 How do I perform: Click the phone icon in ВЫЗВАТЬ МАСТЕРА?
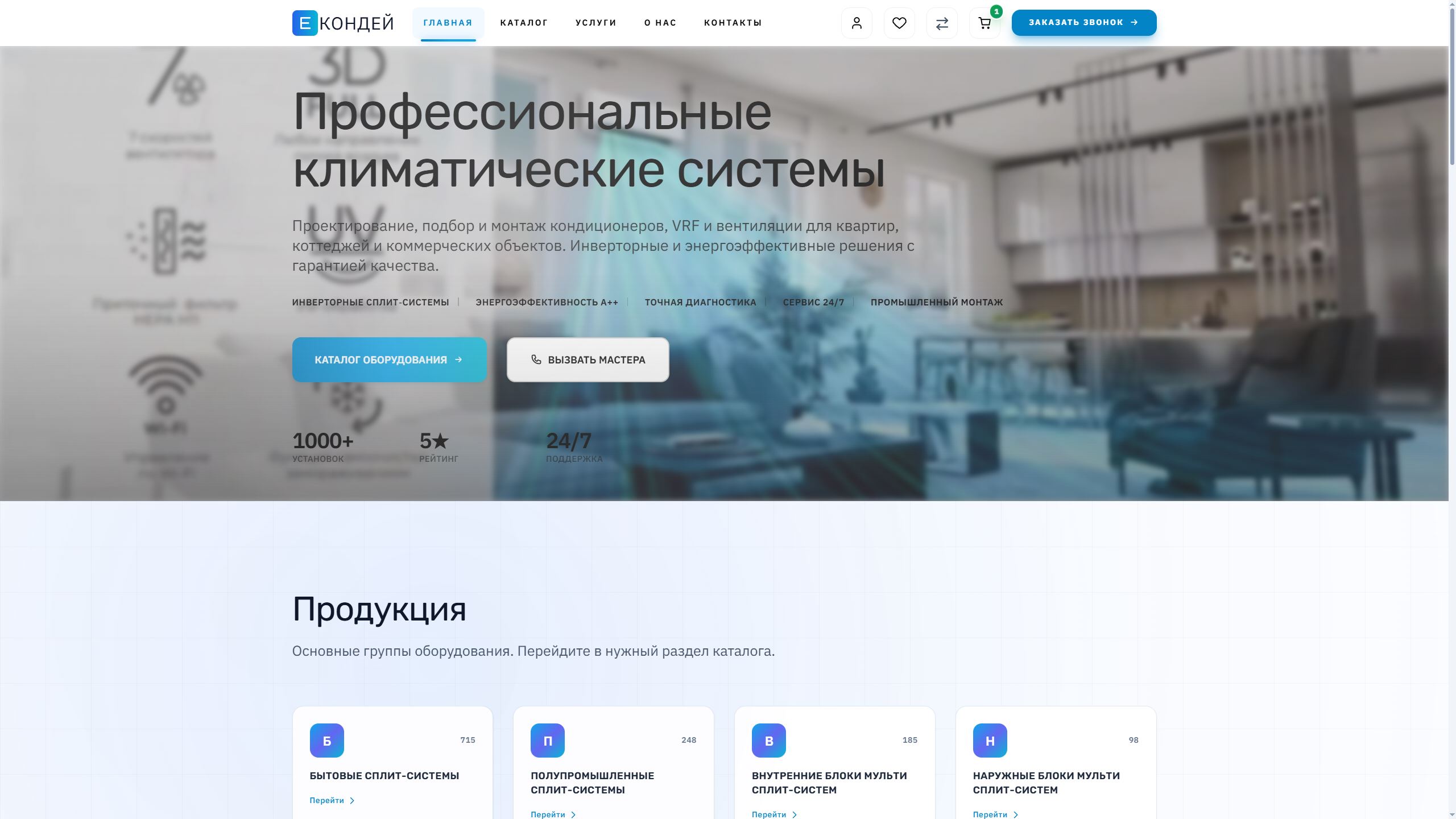click(x=537, y=359)
